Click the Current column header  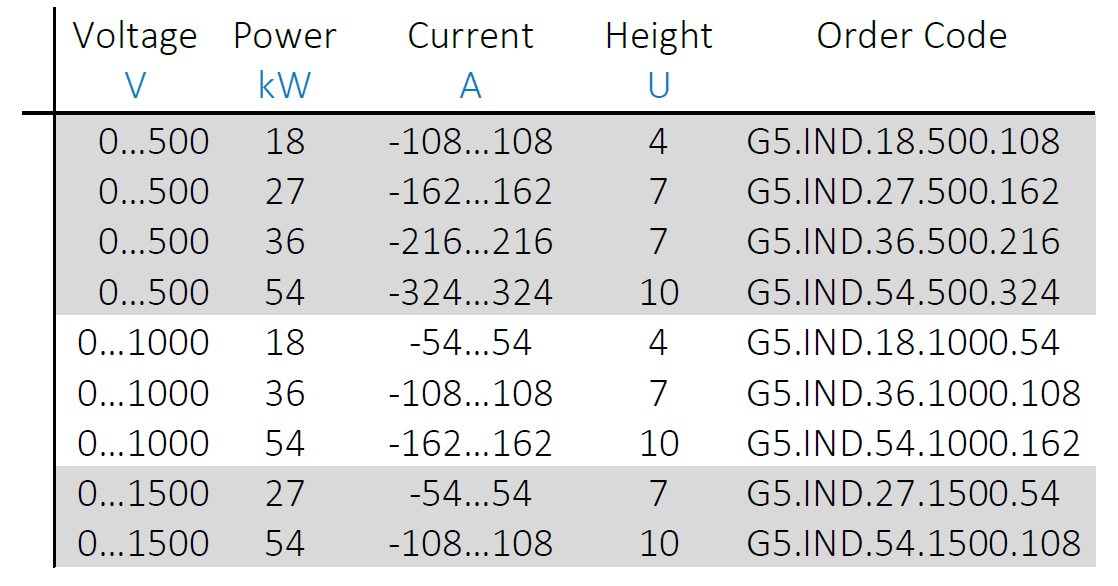(x=470, y=36)
